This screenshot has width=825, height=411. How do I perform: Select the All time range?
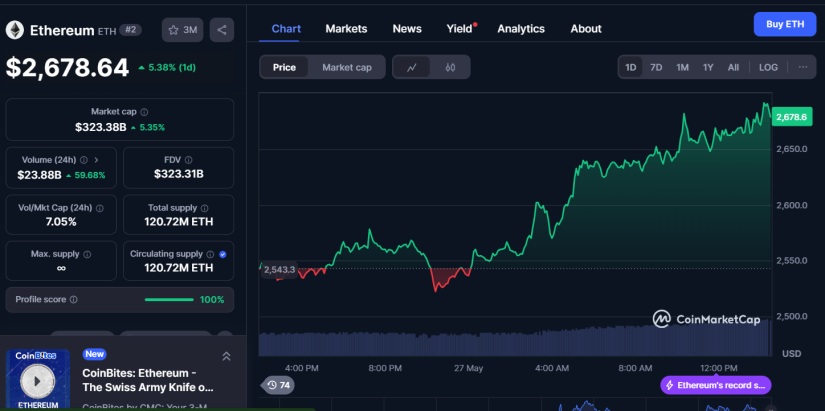(x=733, y=67)
